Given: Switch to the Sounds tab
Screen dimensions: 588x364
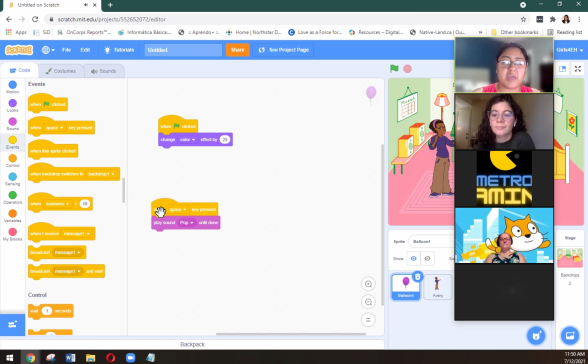Looking at the screenshot, I should (x=104, y=71).
